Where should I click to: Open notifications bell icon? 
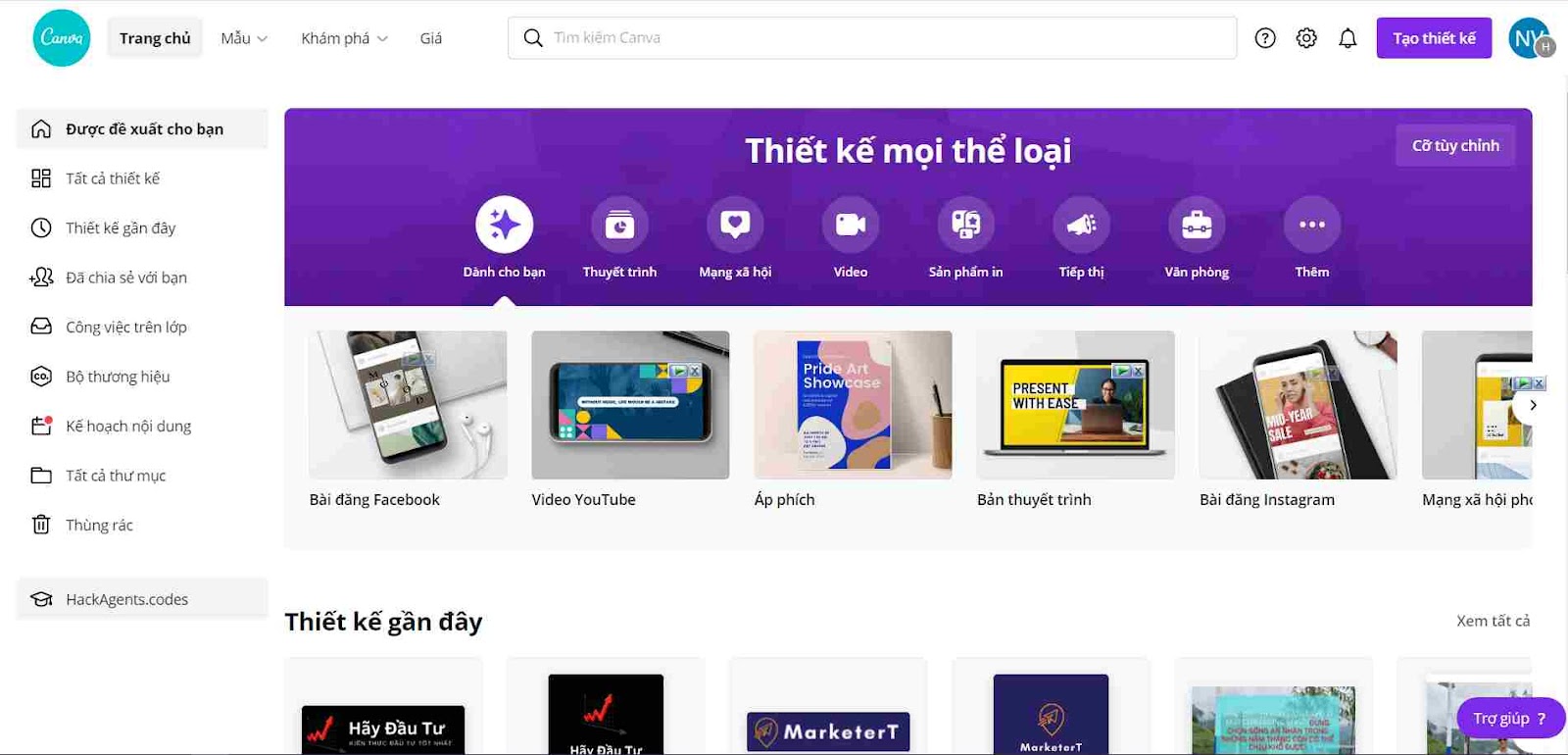click(1348, 38)
